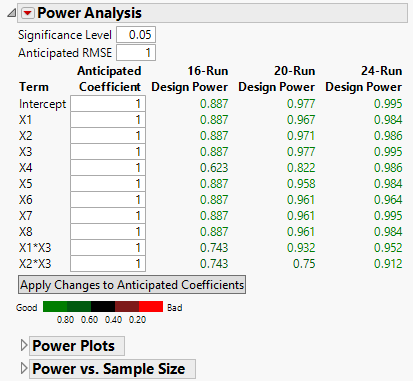
Task: Click X6 24-run power value 0.964
Action: 388,200
